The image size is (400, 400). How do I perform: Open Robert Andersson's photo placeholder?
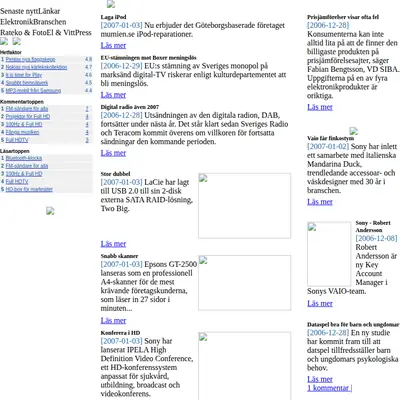tap(329, 254)
